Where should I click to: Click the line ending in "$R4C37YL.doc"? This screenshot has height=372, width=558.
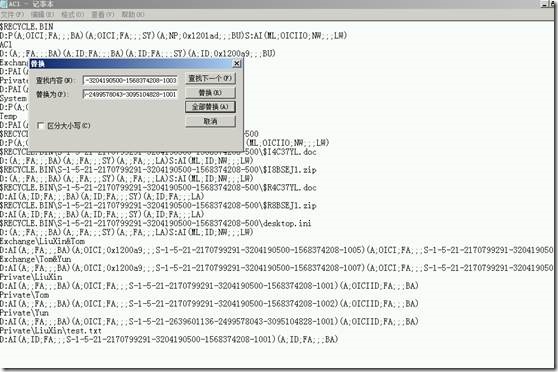158,188
